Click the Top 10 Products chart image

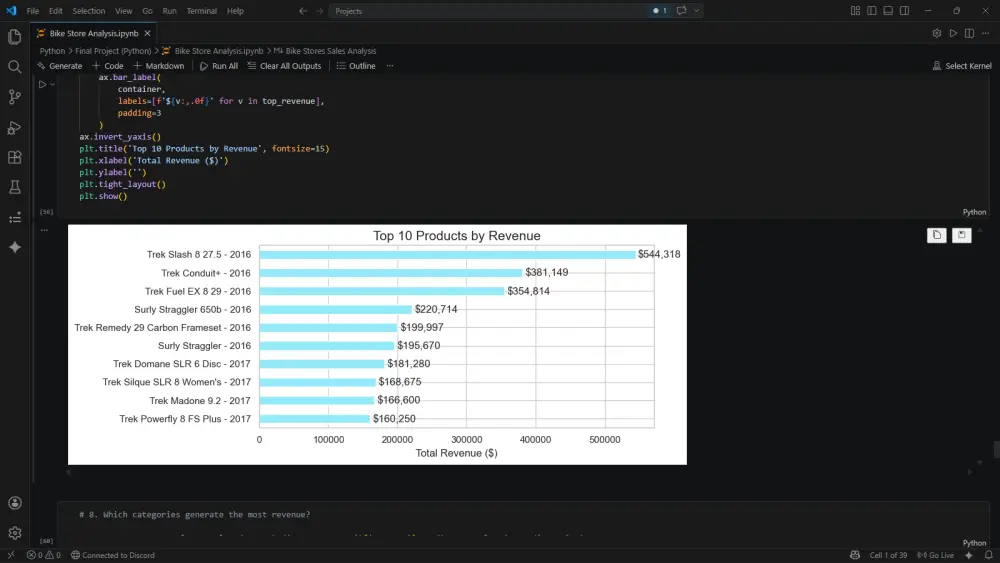378,344
